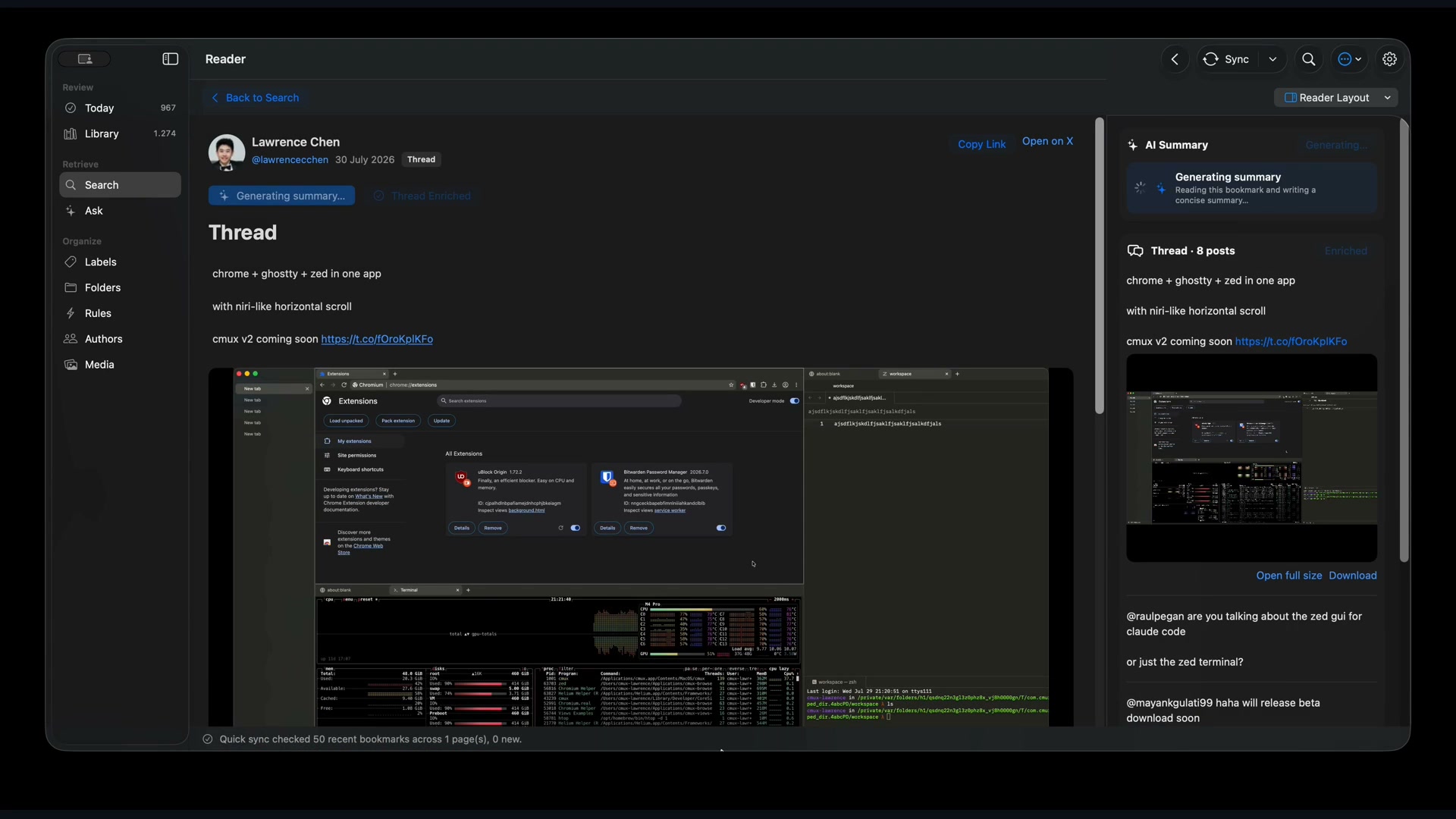
Task: Go back with Back to Search
Action: pyautogui.click(x=256, y=98)
